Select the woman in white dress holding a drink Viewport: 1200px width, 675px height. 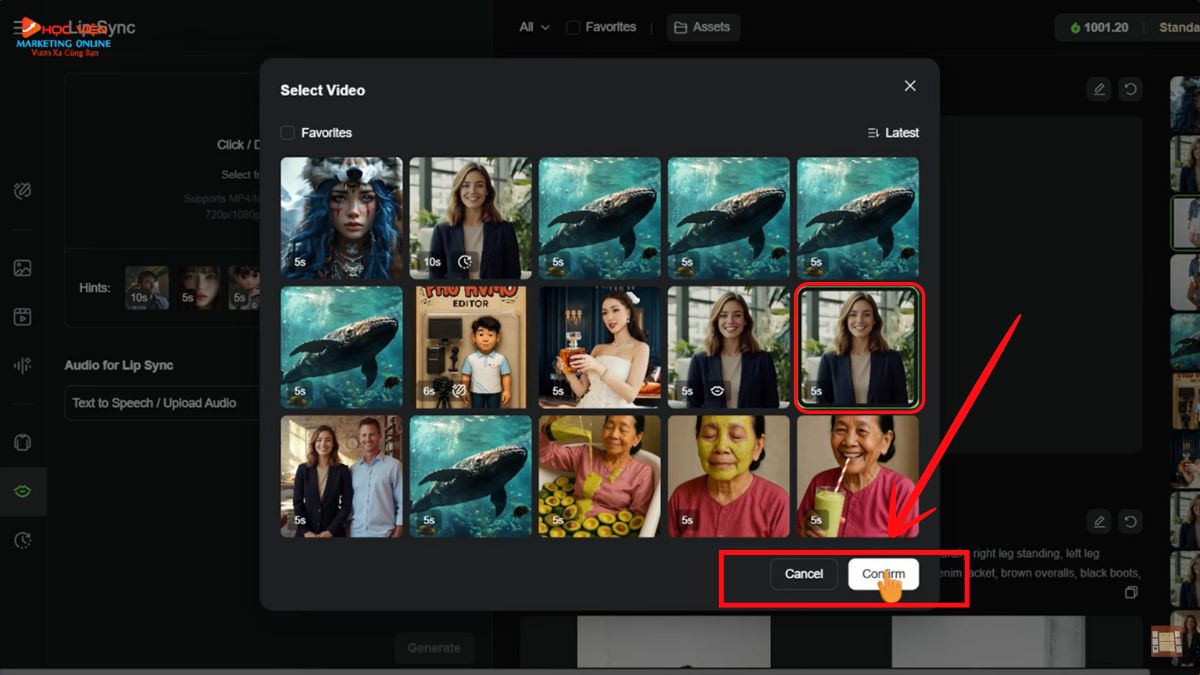tap(600, 347)
